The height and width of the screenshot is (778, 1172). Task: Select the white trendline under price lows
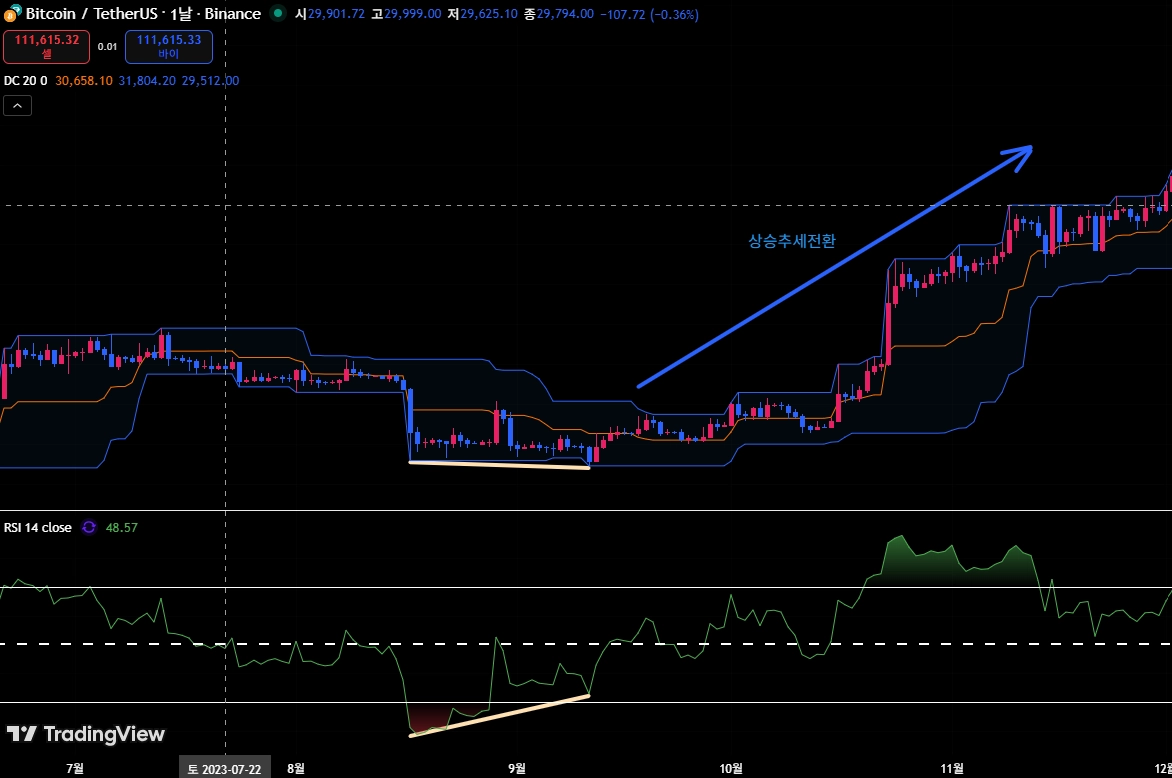(x=499, y=465)
